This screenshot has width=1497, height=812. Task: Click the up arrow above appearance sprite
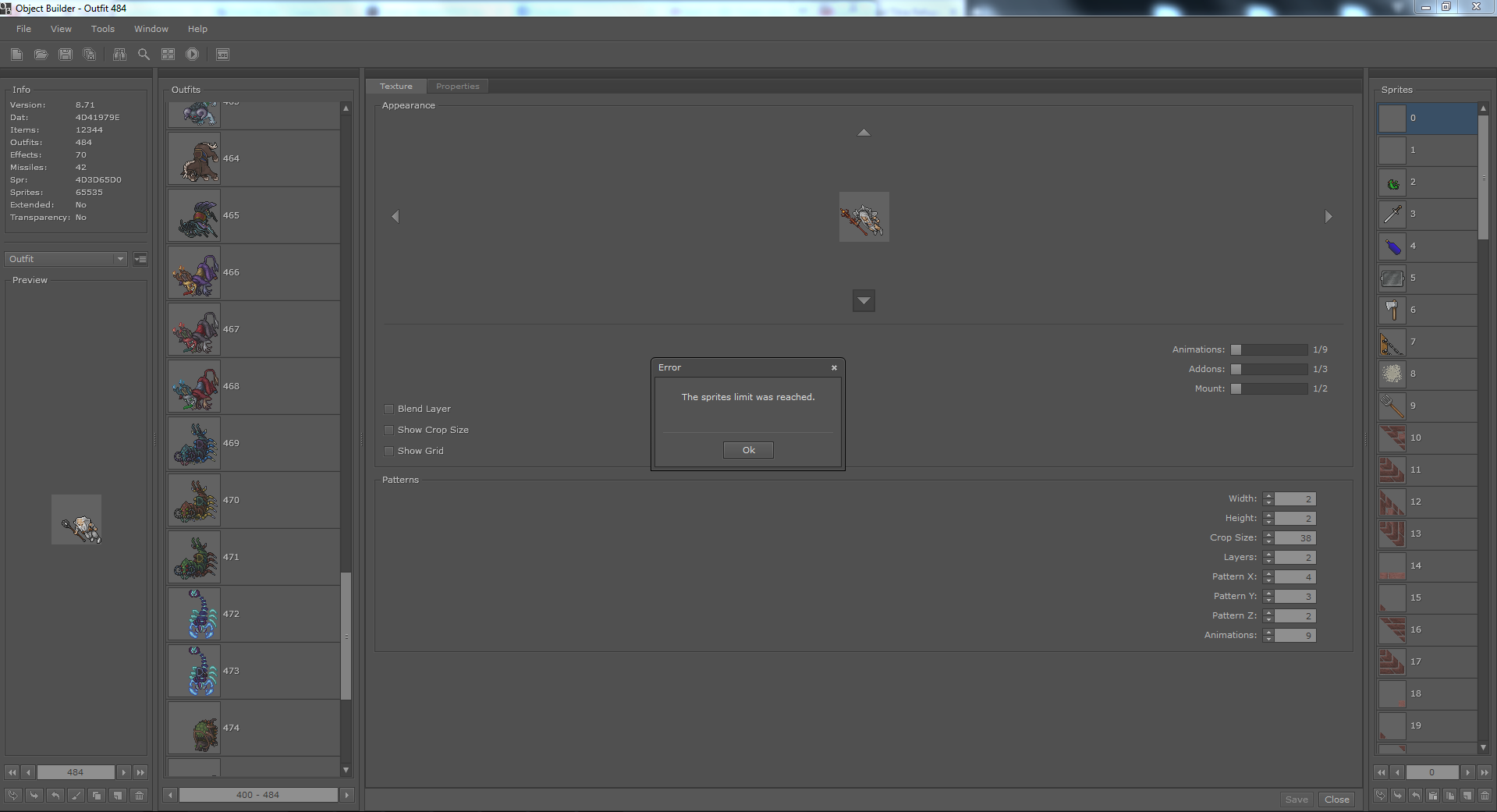coord(864,133)
